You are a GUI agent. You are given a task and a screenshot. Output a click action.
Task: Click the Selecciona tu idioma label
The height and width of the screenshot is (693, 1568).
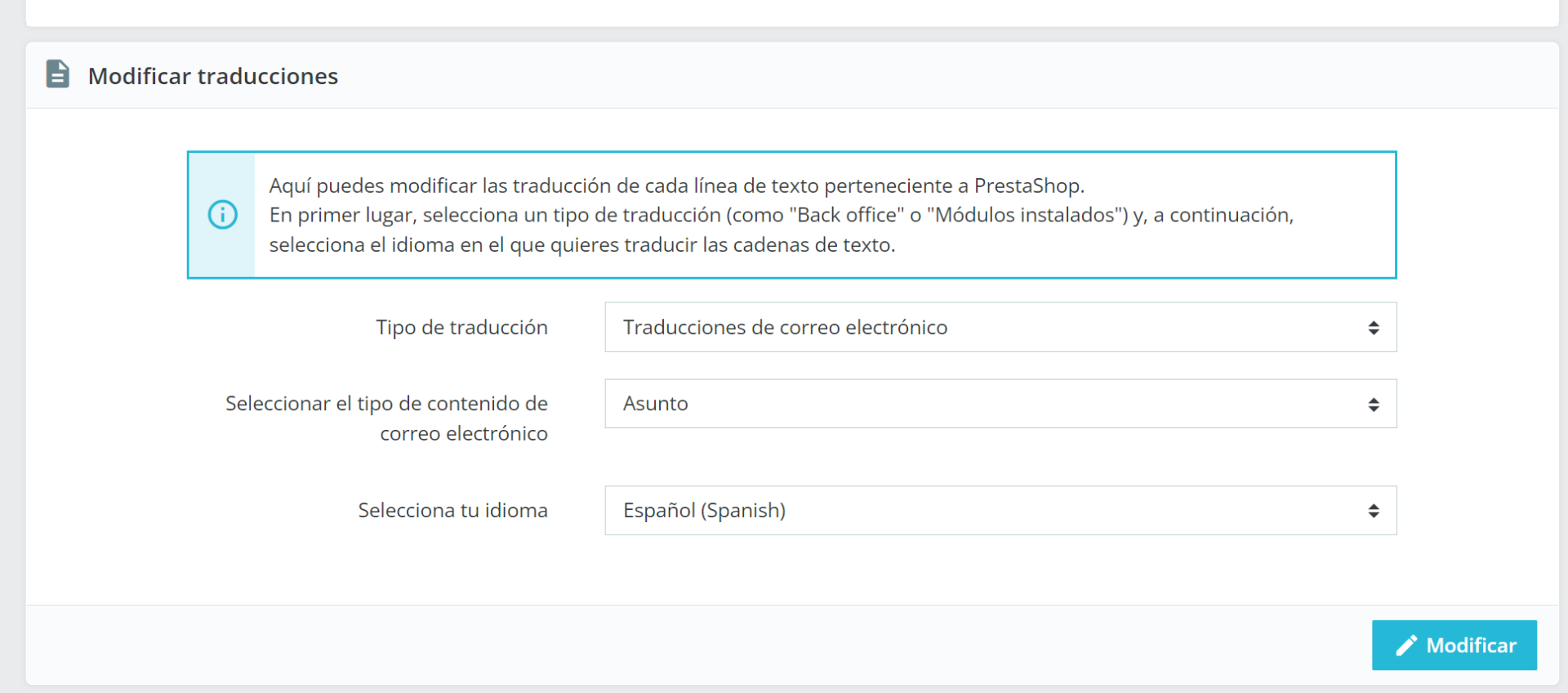(x=452, y=511)
